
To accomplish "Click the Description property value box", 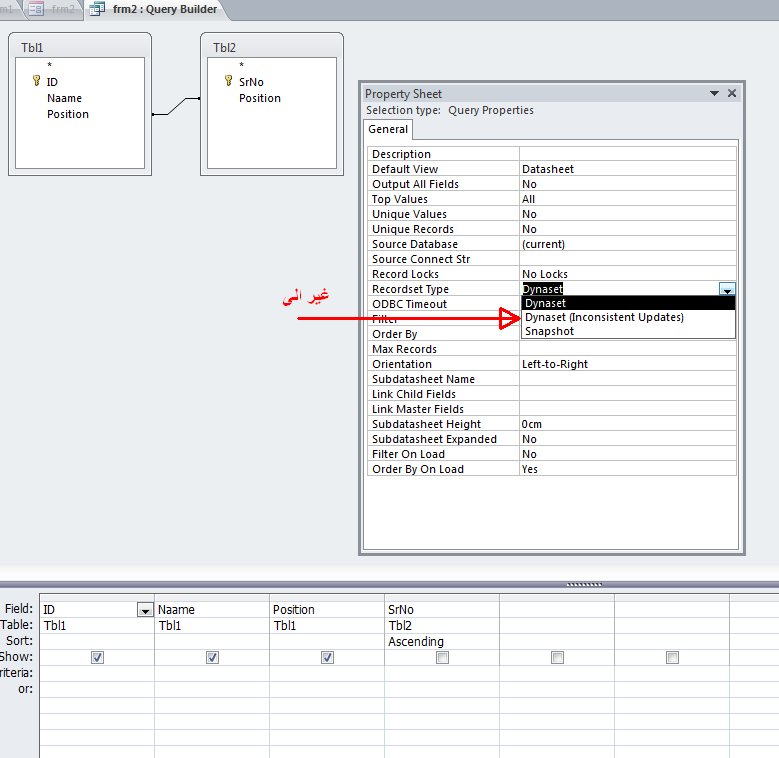I will (627, 154).
